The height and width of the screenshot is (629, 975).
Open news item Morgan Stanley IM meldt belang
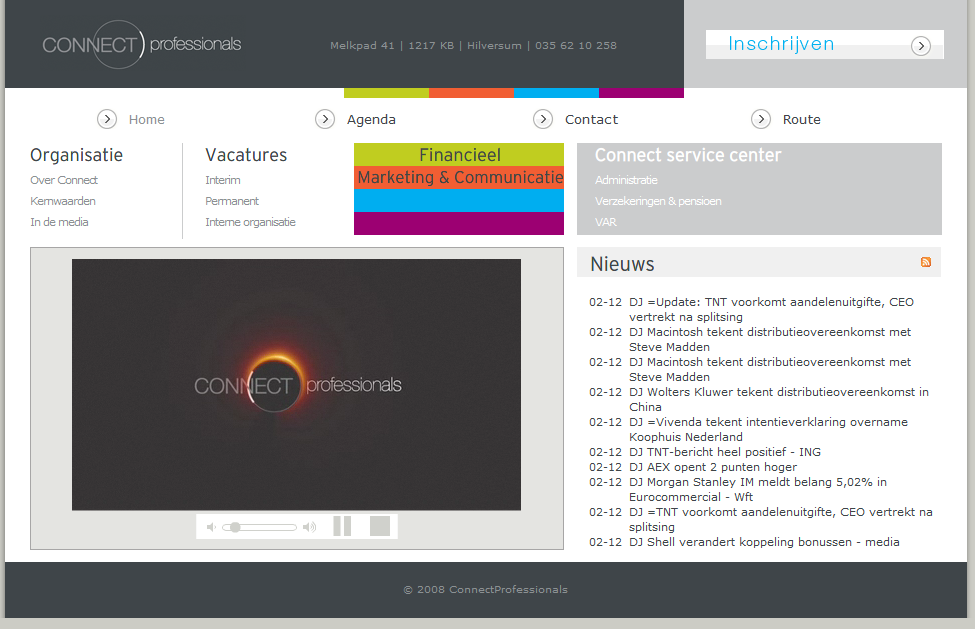point(757,489)
